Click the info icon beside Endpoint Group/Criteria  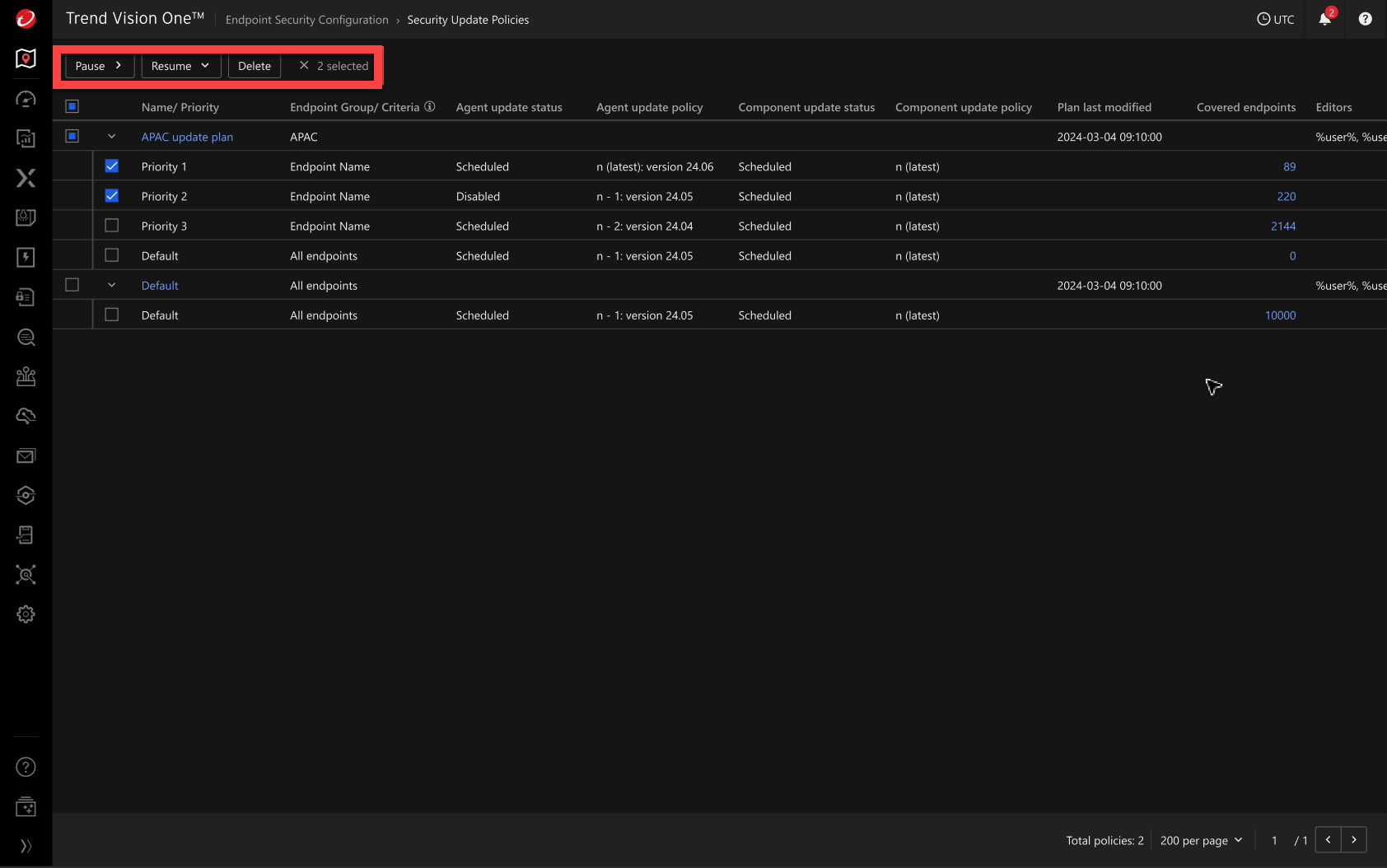pyautogui.click(x=430, y=107)
